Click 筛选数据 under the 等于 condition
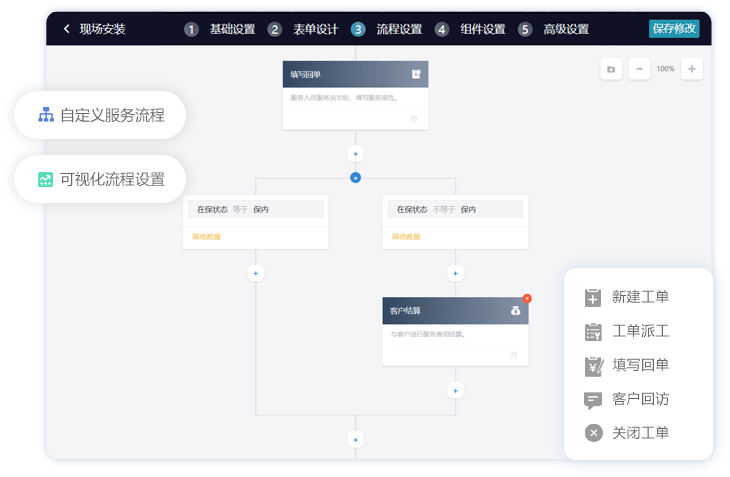The width and height of the screenshot is (730, 477). click(x=206, y=237)
